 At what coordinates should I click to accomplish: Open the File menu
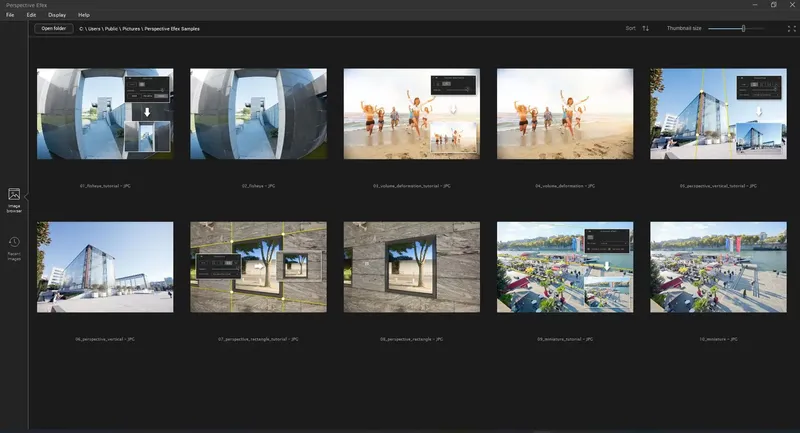pyautogui.click(x=10, y=15)
